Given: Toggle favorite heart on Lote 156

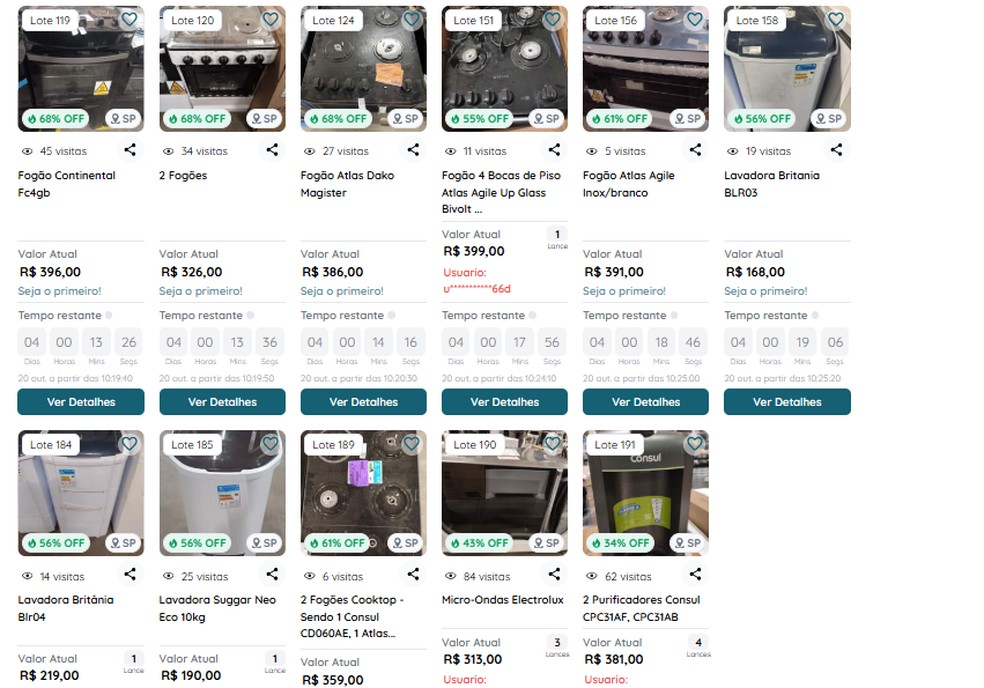Looking at the screenshot, I should (694, 19).
